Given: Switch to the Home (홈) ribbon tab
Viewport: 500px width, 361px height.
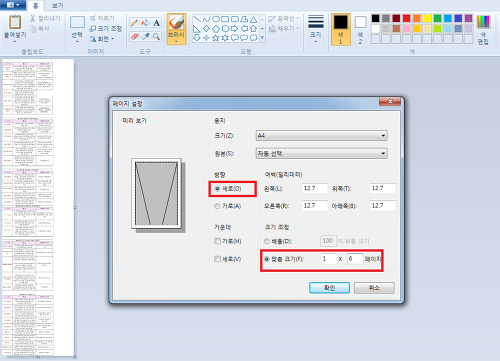Looking at the screenshot, I should [36, 6].
